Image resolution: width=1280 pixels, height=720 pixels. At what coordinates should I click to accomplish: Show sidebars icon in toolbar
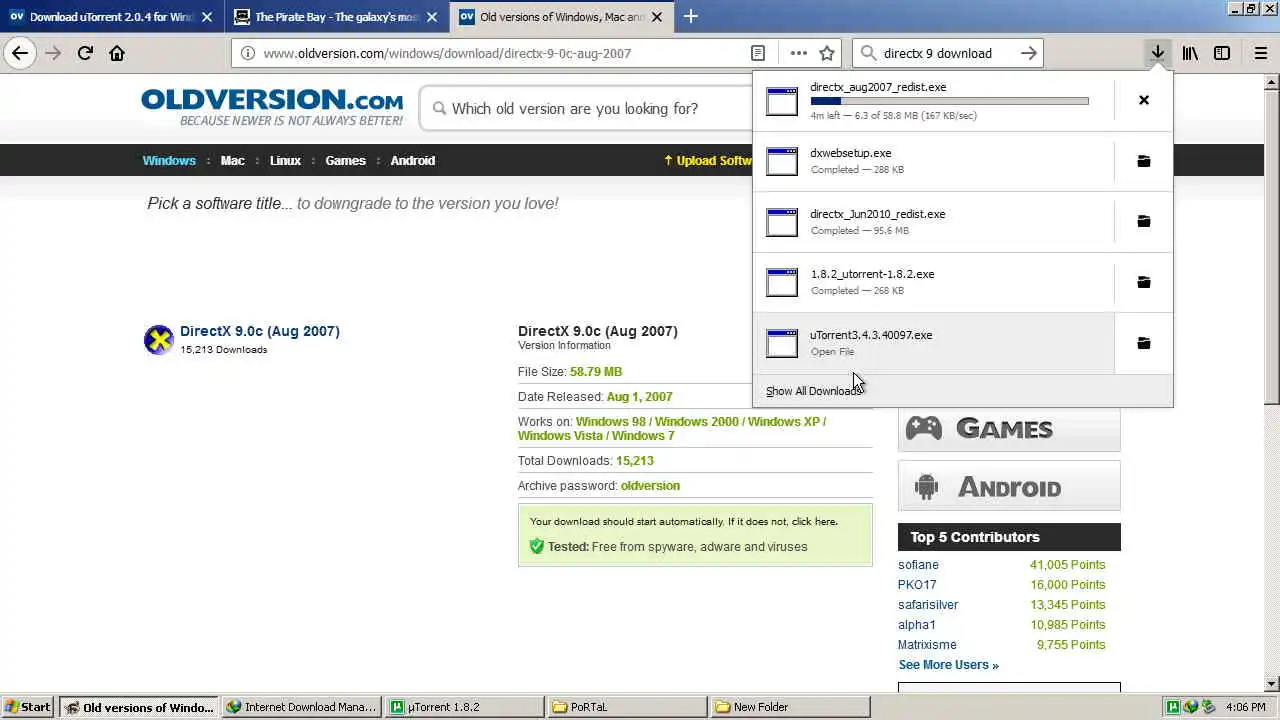1222,53
